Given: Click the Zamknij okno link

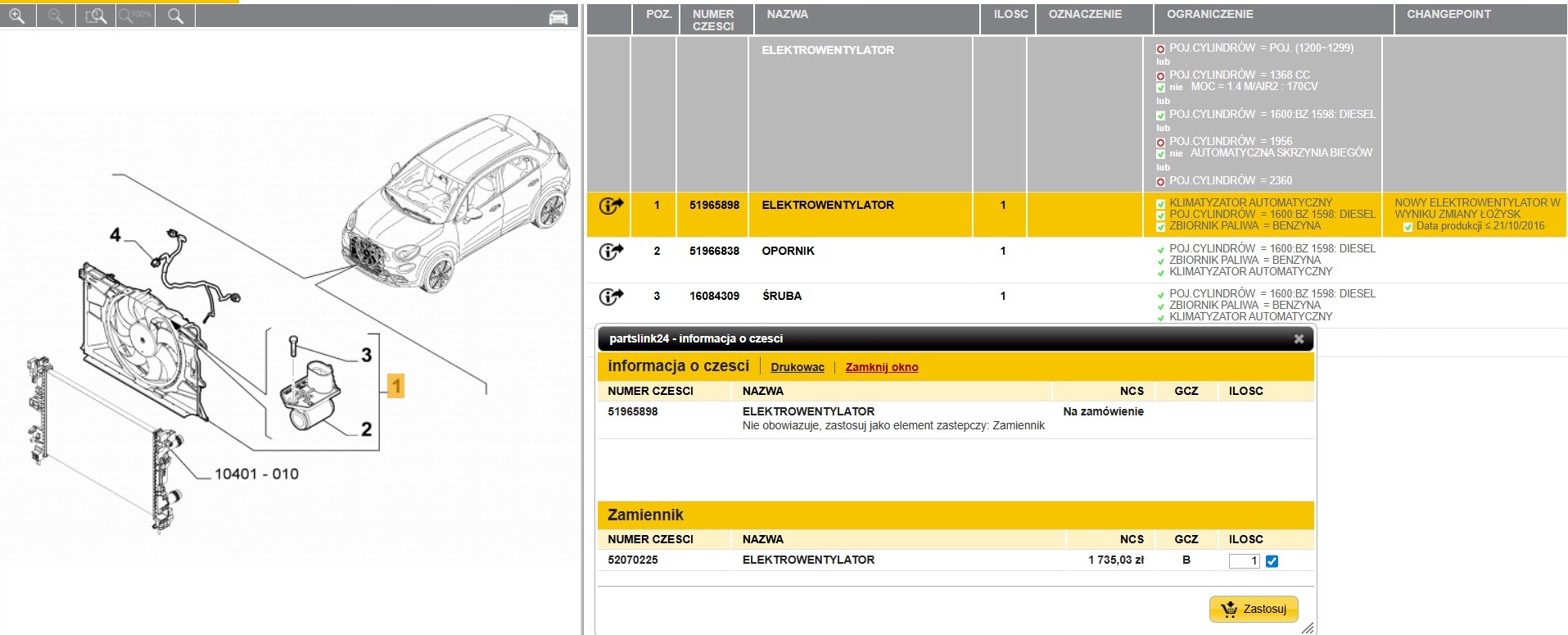Looking at the screenshot, I should point(882,367).
